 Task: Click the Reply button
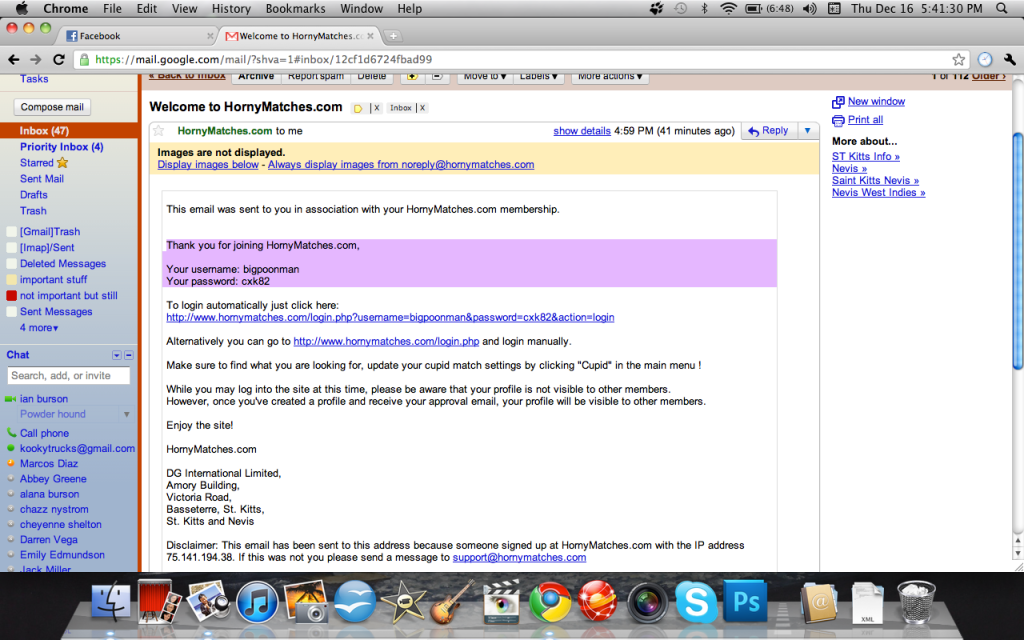[768, 131]
